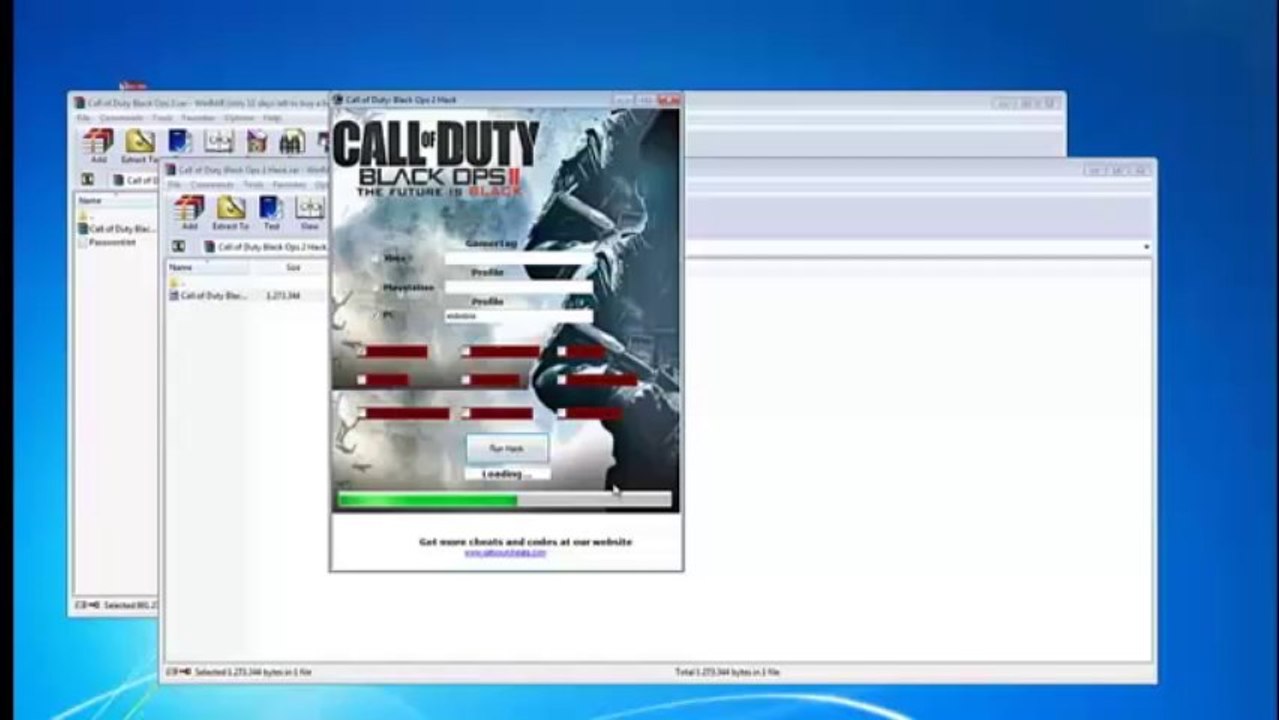
Task: Tick middle checkbox in second row of hack options
Action: point(466,381)
